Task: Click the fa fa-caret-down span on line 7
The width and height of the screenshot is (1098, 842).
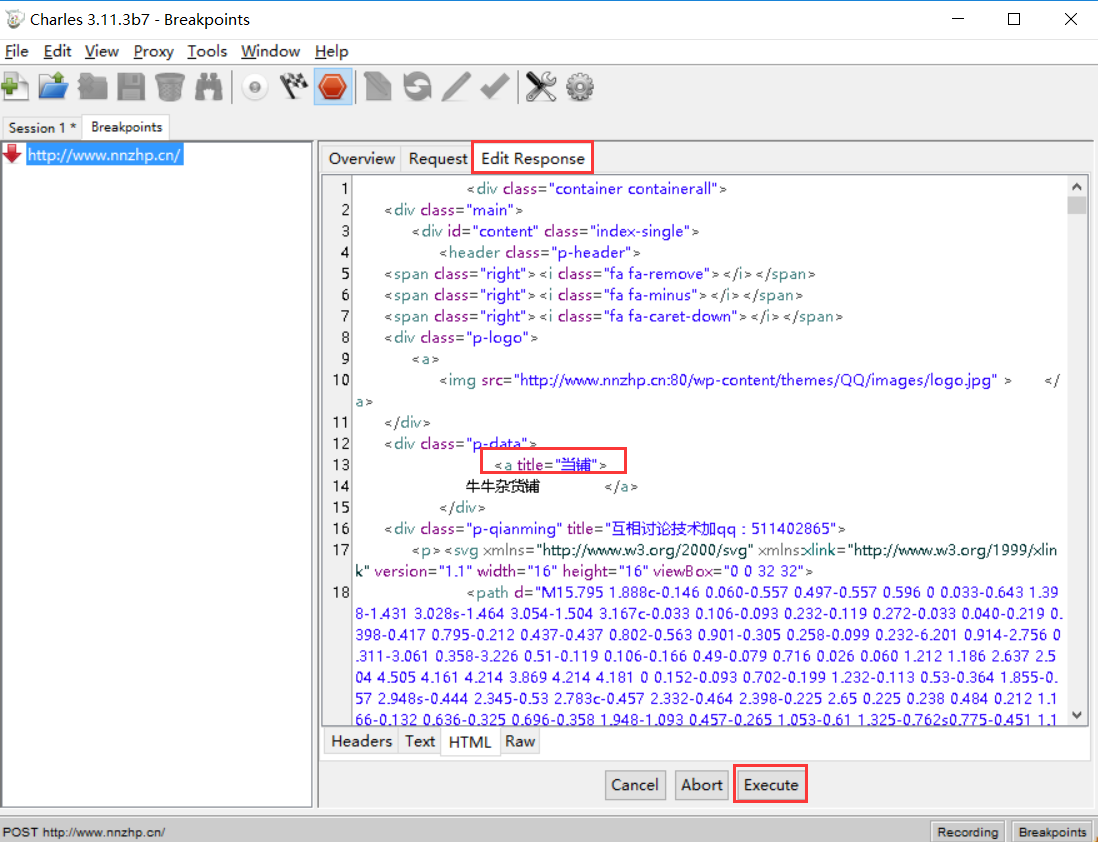Action: coord(613,317)
